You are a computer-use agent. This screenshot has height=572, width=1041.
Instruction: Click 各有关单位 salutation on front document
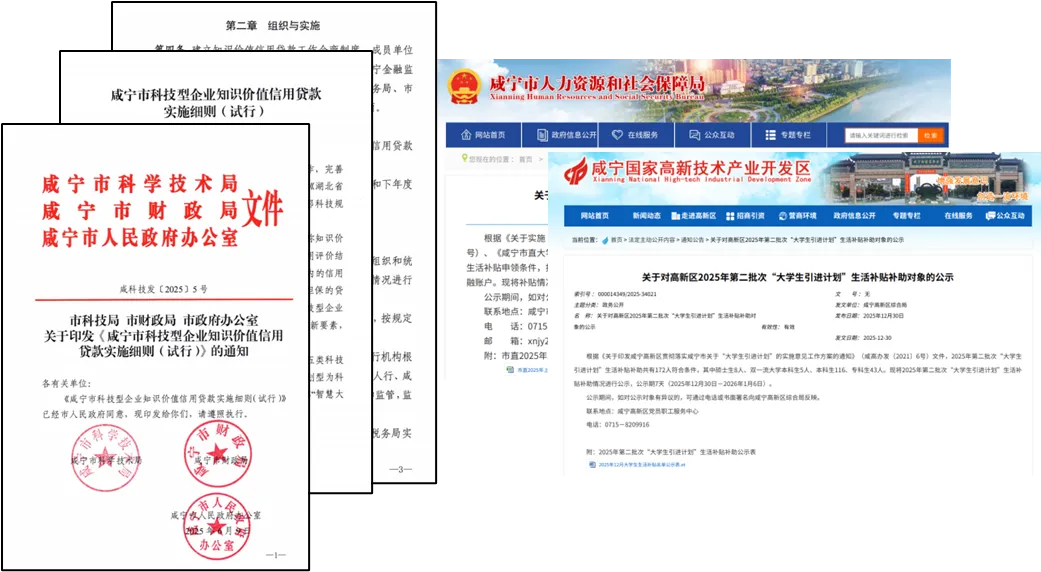67,384
